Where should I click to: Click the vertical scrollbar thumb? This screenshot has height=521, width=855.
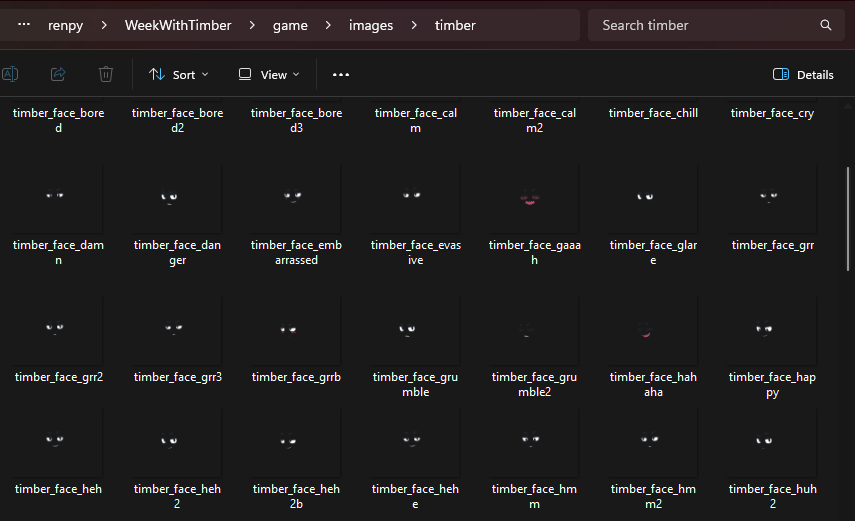pos(847,219)
